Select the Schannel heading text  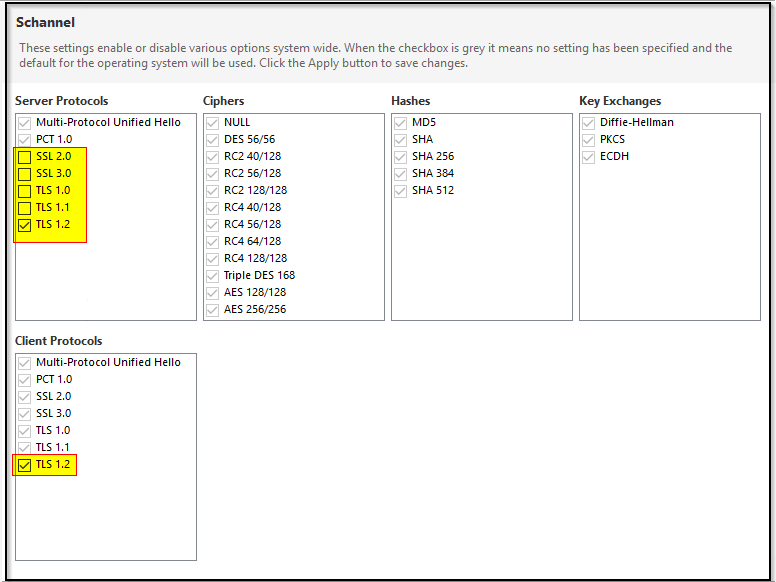click(x=45, y=22)
